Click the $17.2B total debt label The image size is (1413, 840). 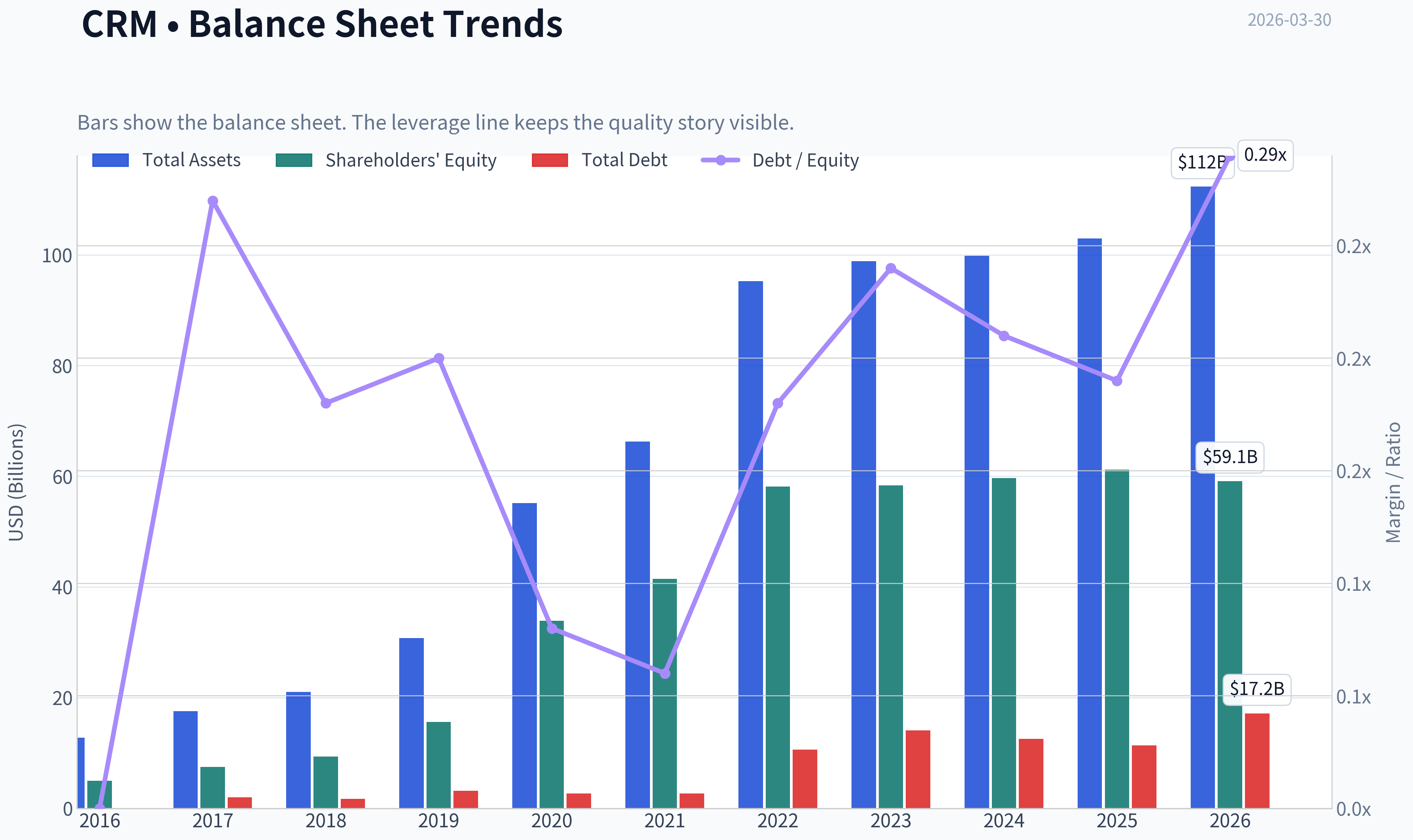1257,689
